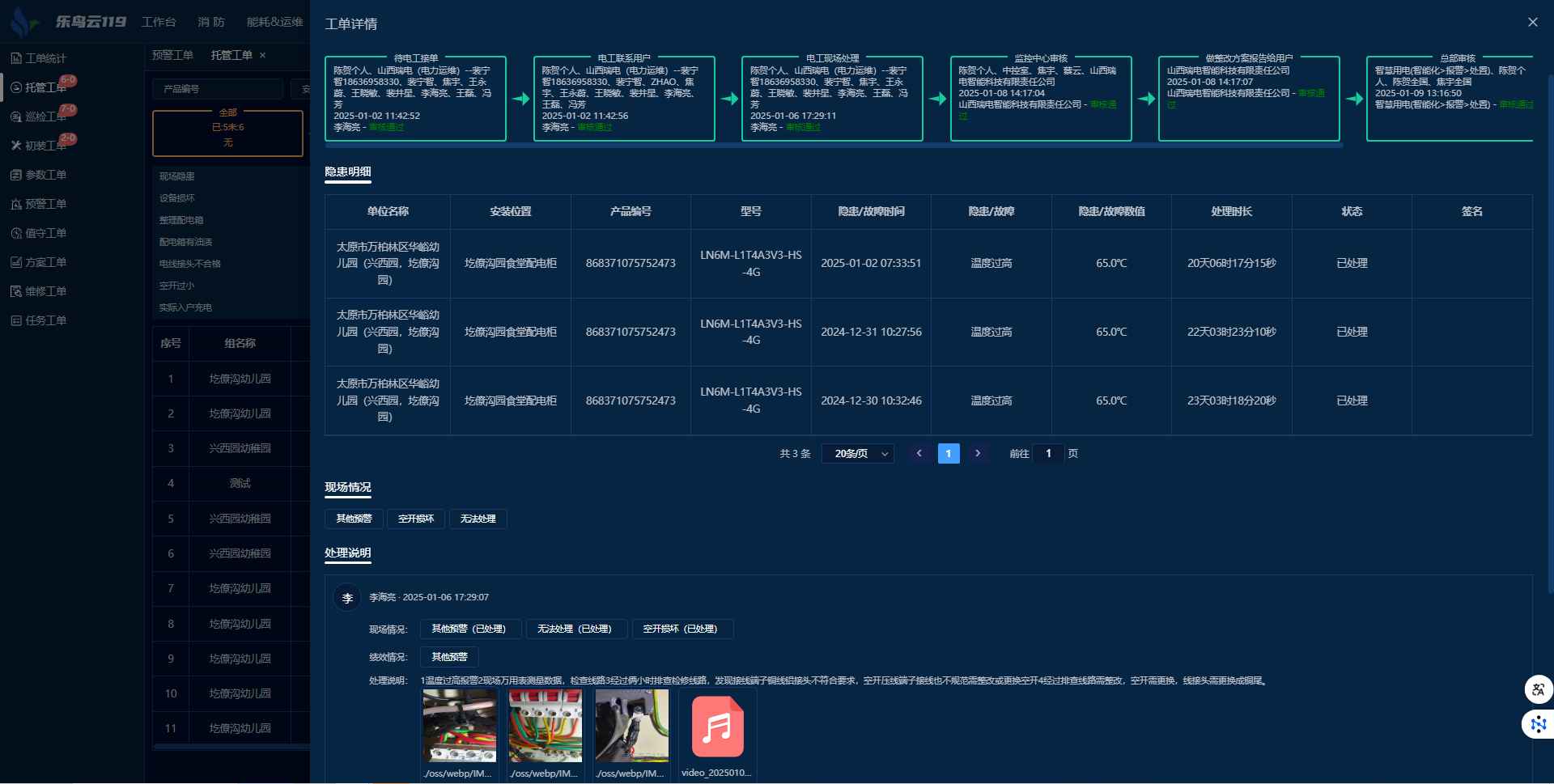The height and width of the screenshot is (784, 1554).
Task: Select page 1 in pagination
Action: 949,453
